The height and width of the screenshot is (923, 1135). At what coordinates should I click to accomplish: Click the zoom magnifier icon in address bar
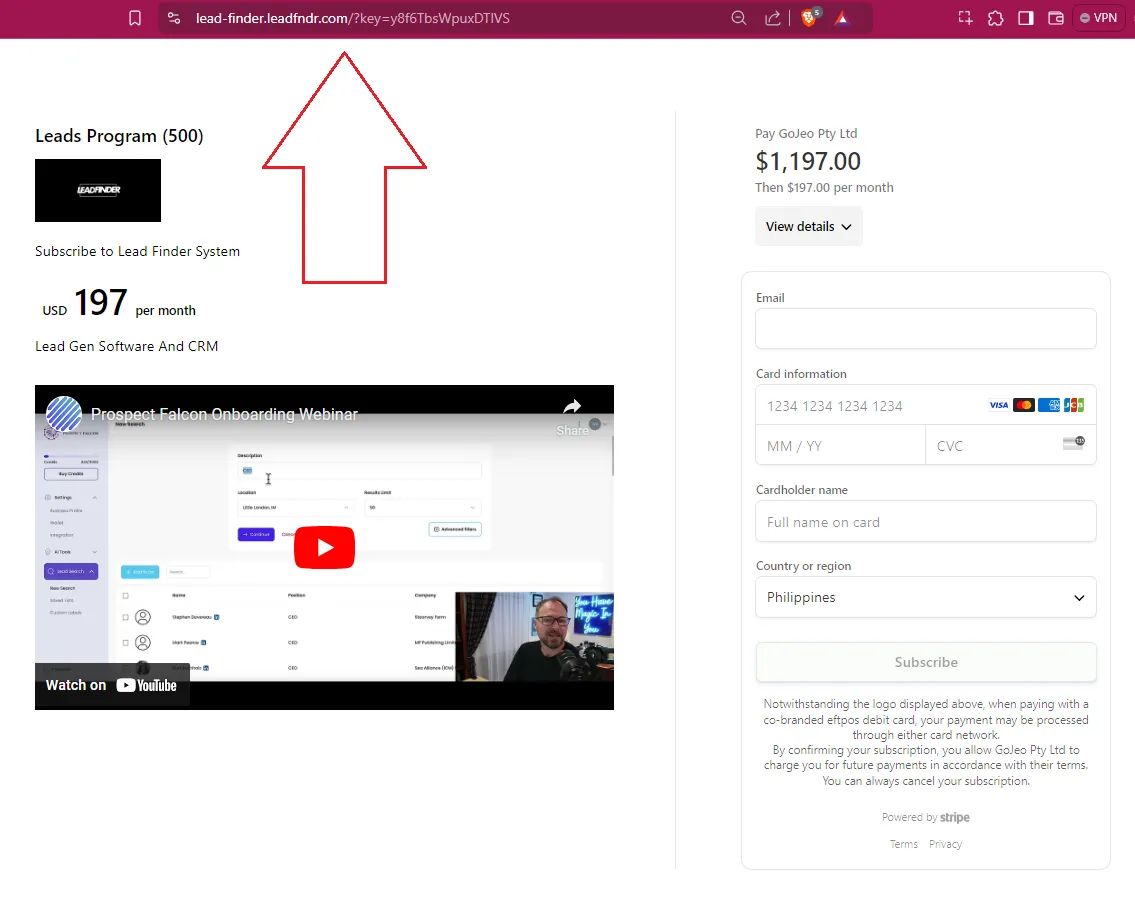tap(738, 18)
